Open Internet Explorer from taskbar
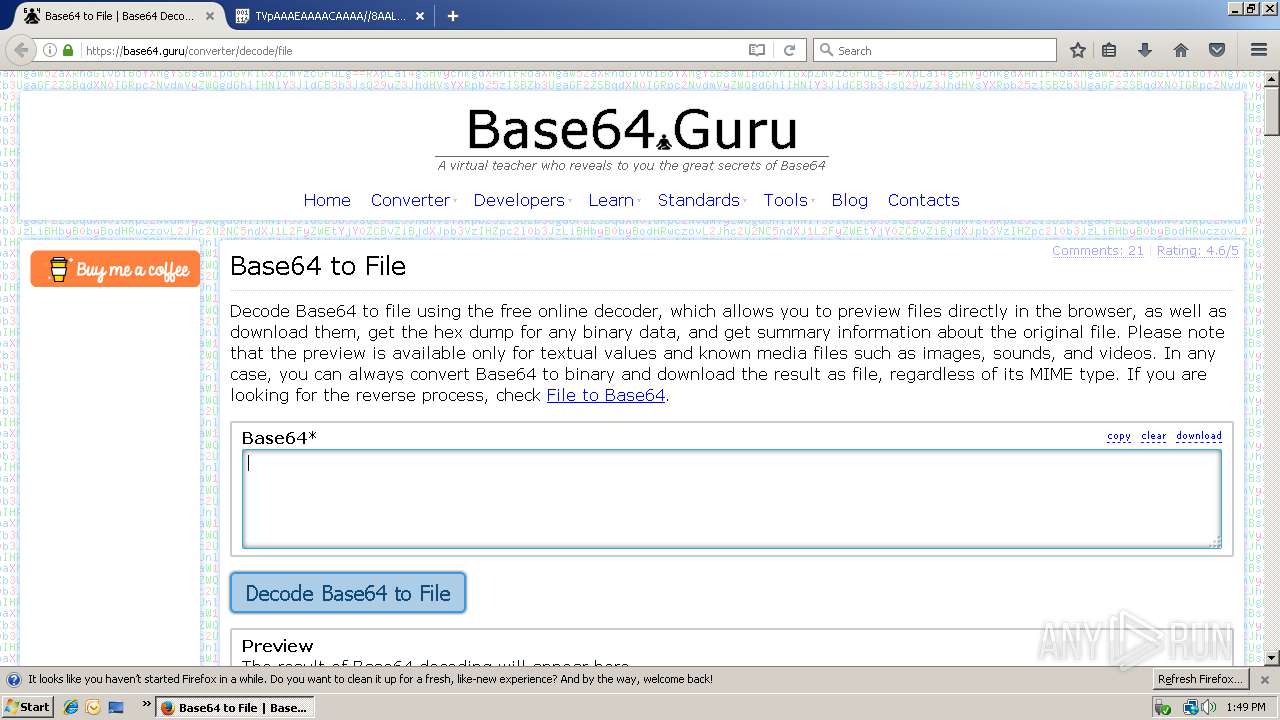Viewport: 1280px width, 720px height. coord(71,707)
